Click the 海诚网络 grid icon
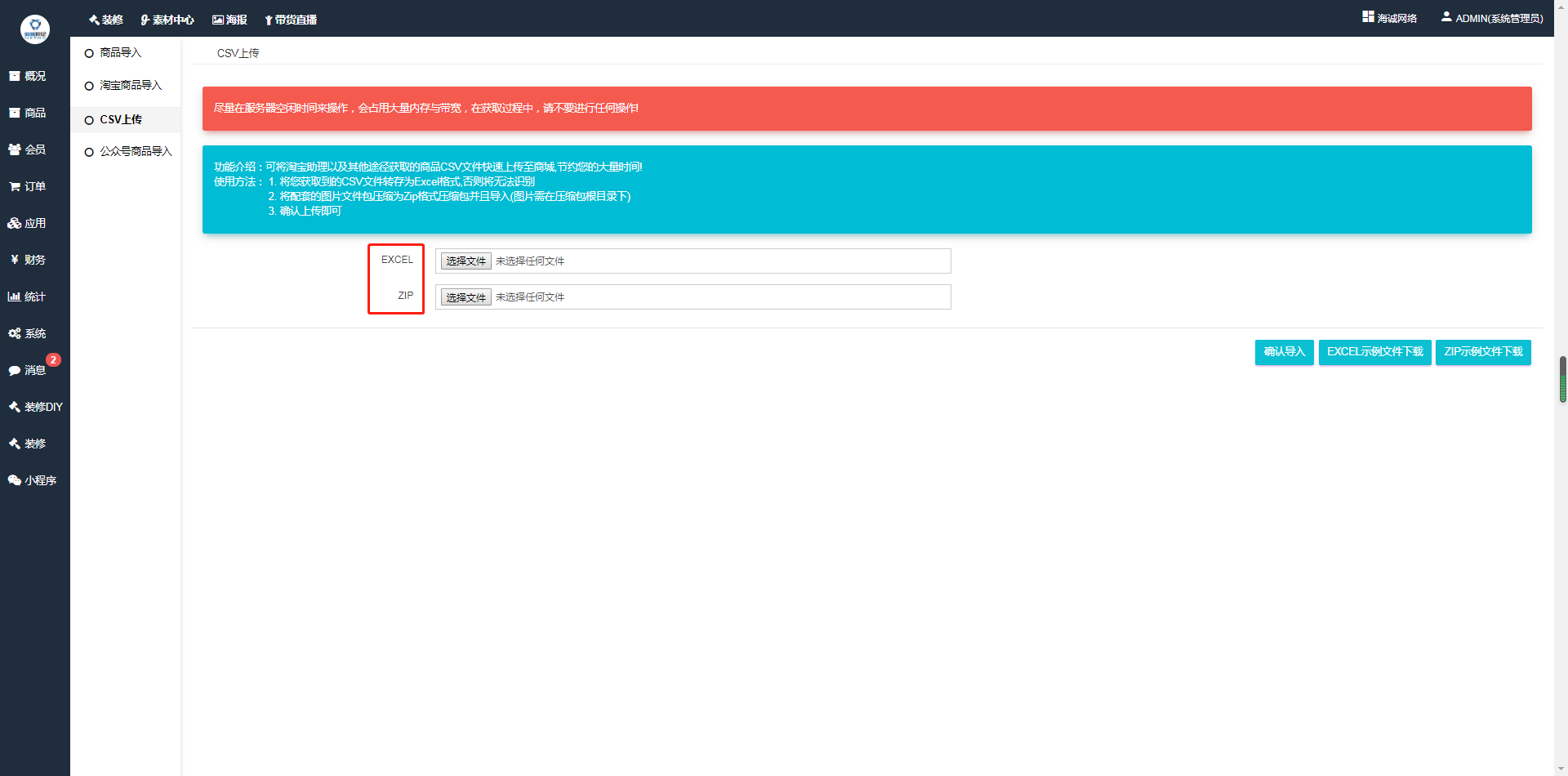 (1368, 16)
